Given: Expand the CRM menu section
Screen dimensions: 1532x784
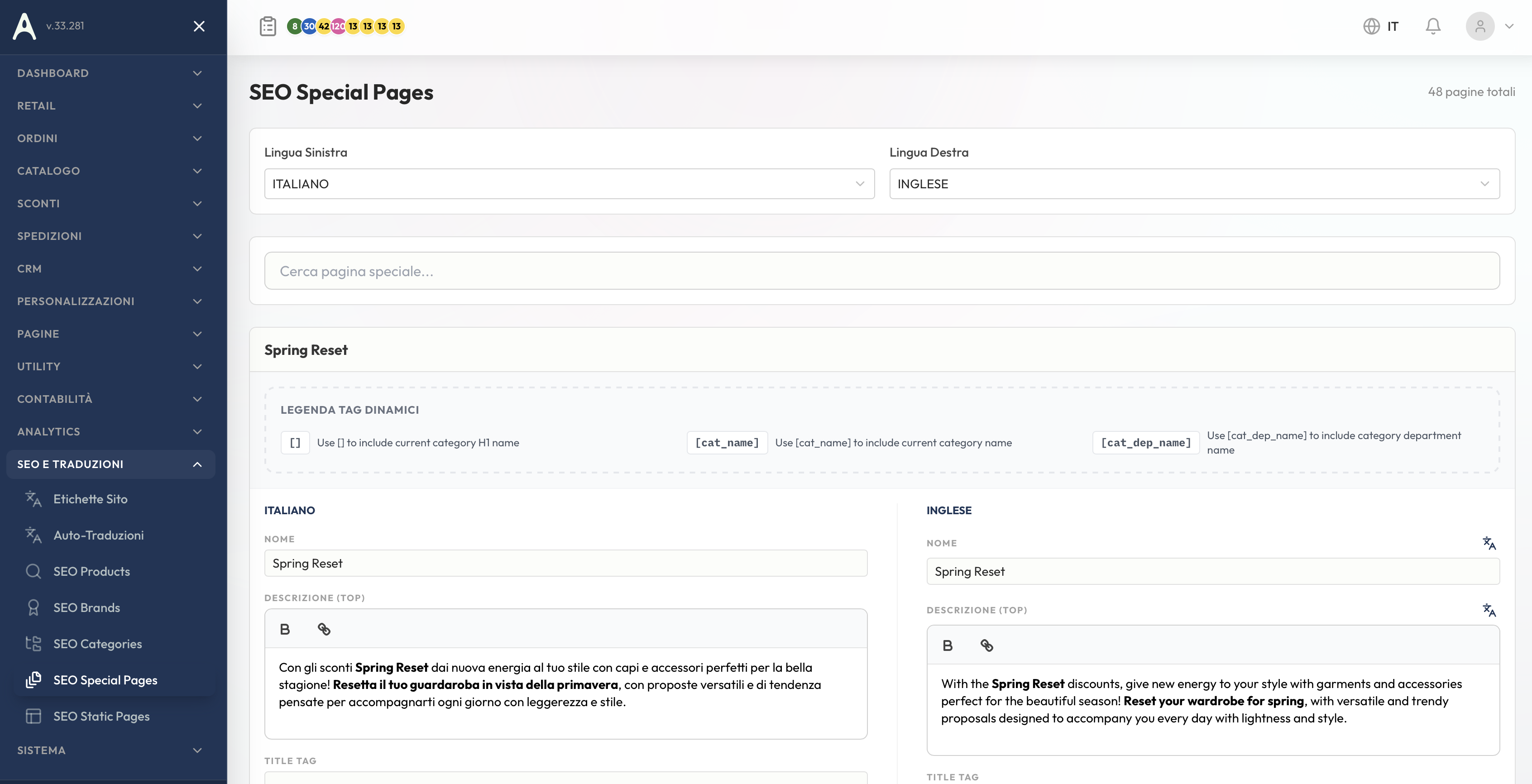Looking at the screenshot, I should 110,269.
